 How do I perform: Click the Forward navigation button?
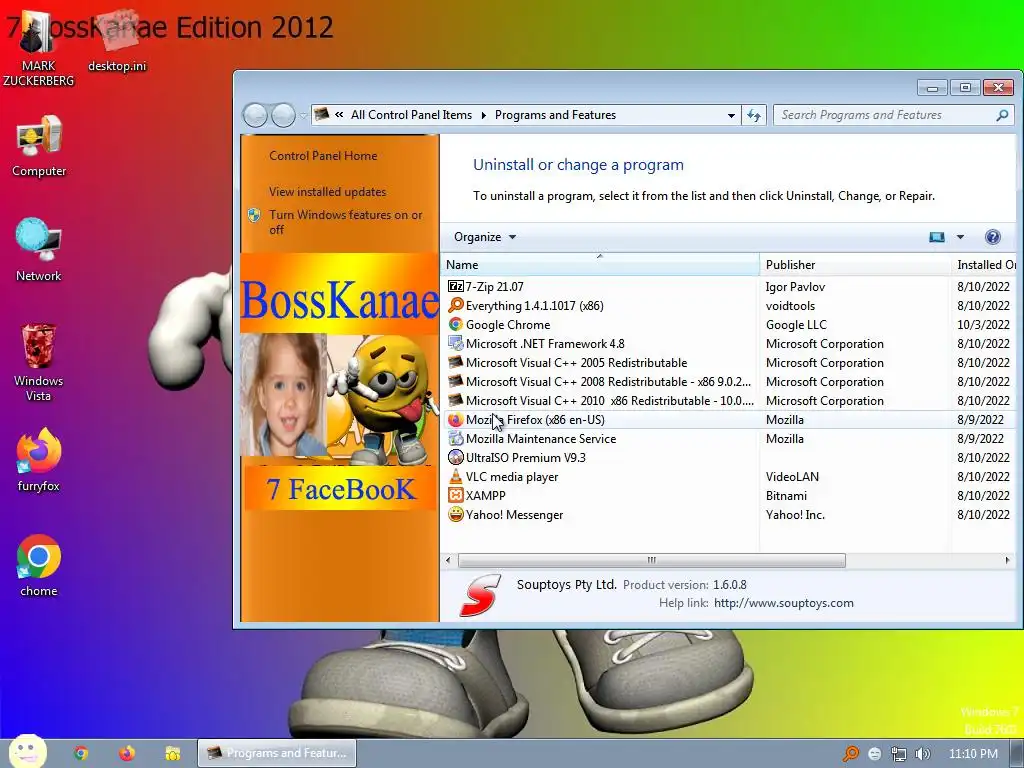click(x=283, y=116)
